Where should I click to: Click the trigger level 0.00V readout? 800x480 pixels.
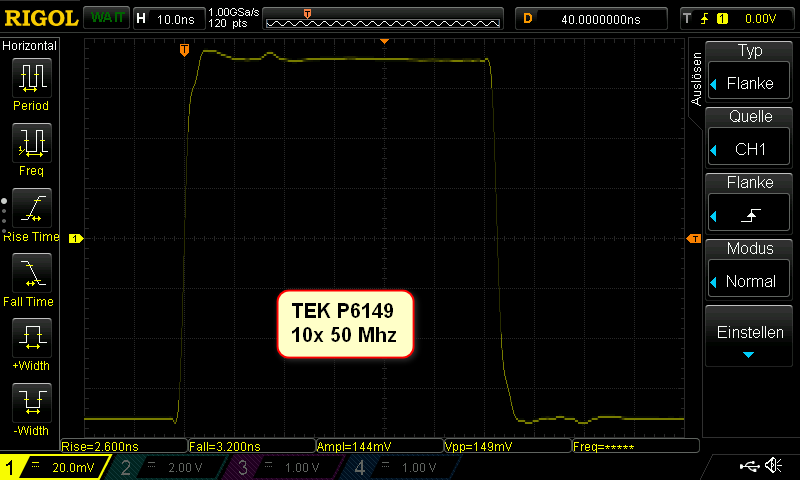coord(760,19)
